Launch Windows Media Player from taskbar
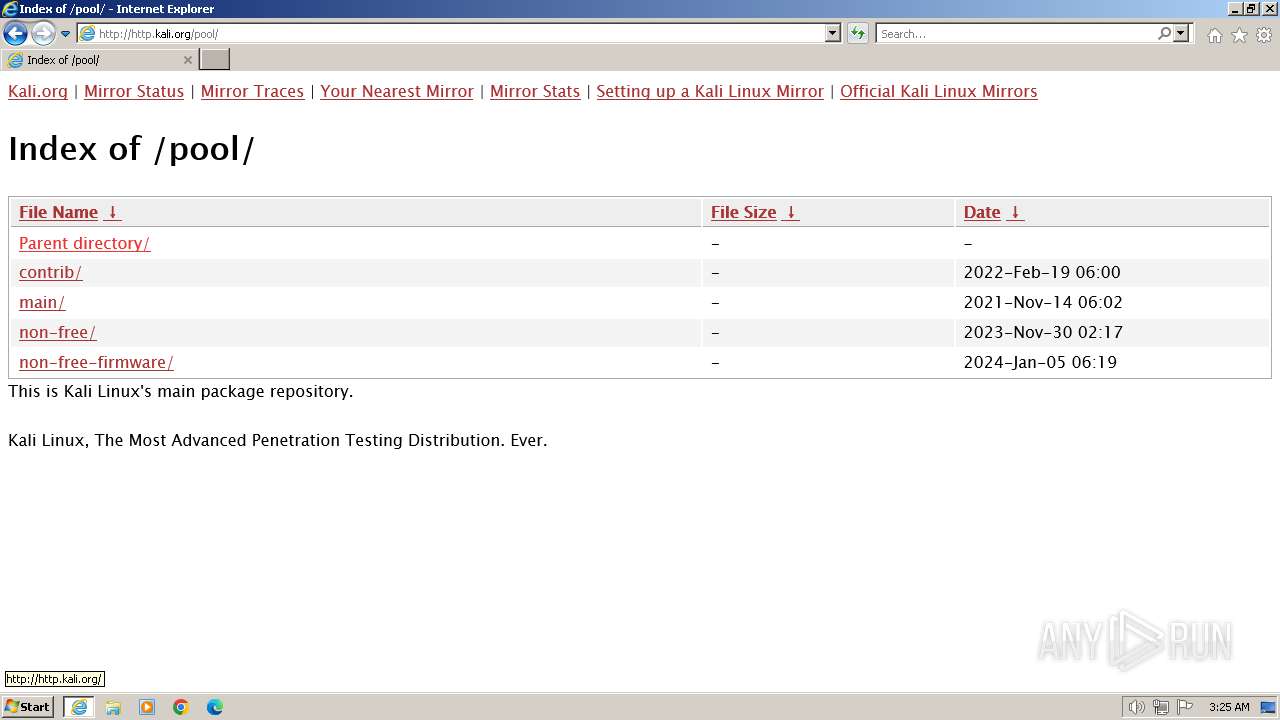Image resolution: width=1280 pixels, height=720 pixels. point(147,707)
